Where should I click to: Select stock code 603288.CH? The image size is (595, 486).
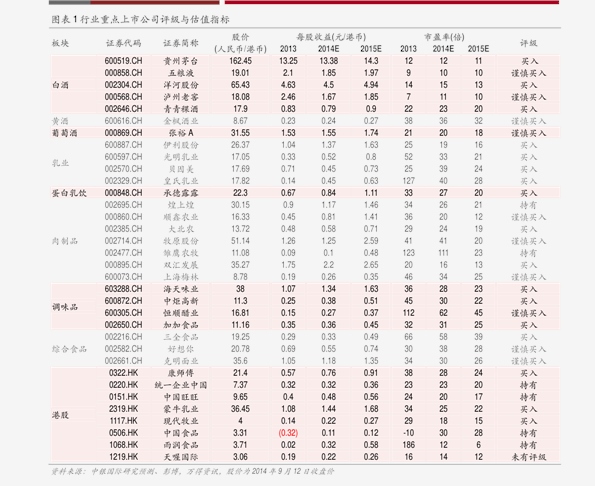coord(123,289)
